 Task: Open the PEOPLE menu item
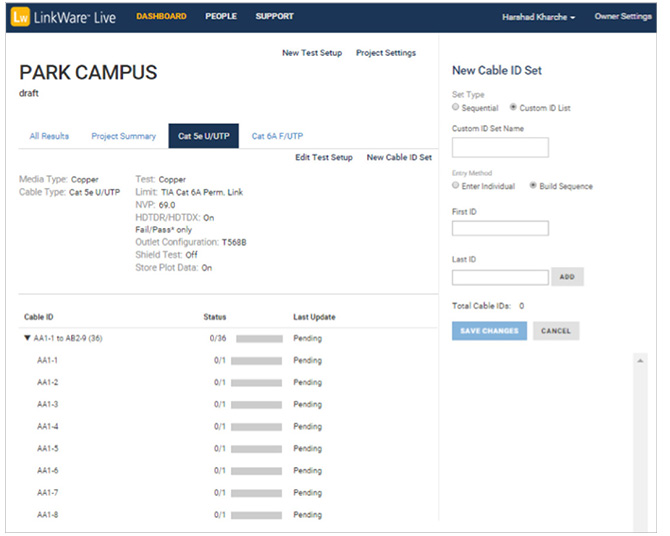[x=221, y=17]
